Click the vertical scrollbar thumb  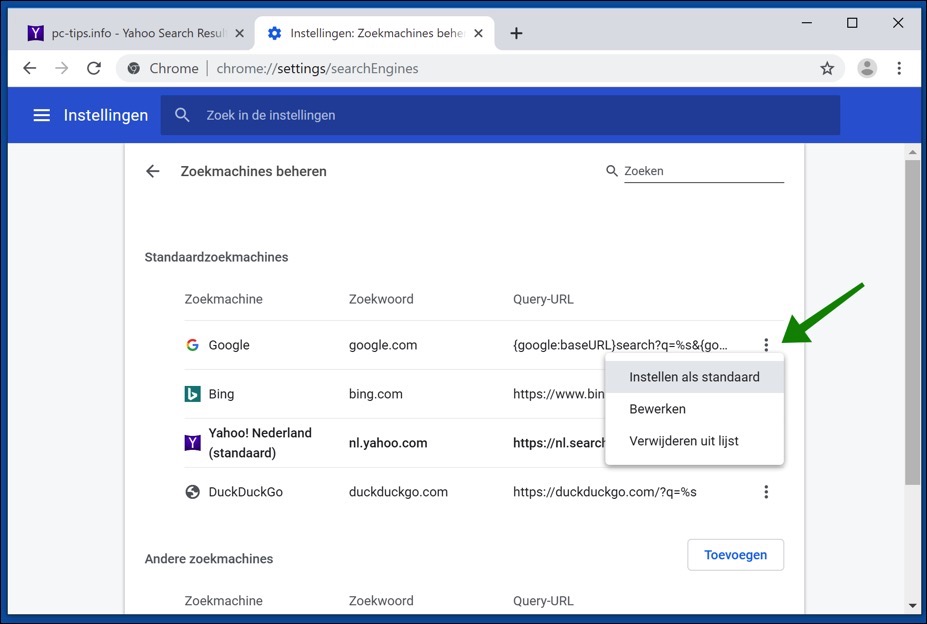912,323
